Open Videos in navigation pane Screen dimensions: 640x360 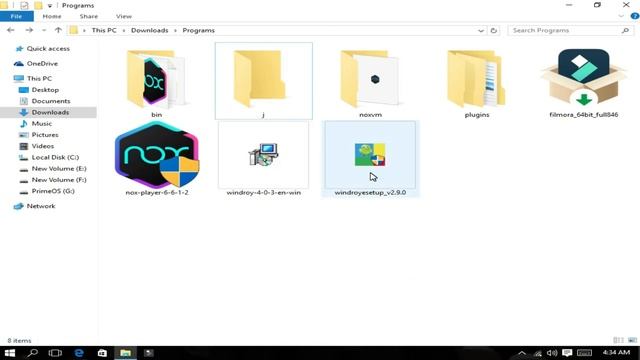point(42,146)
